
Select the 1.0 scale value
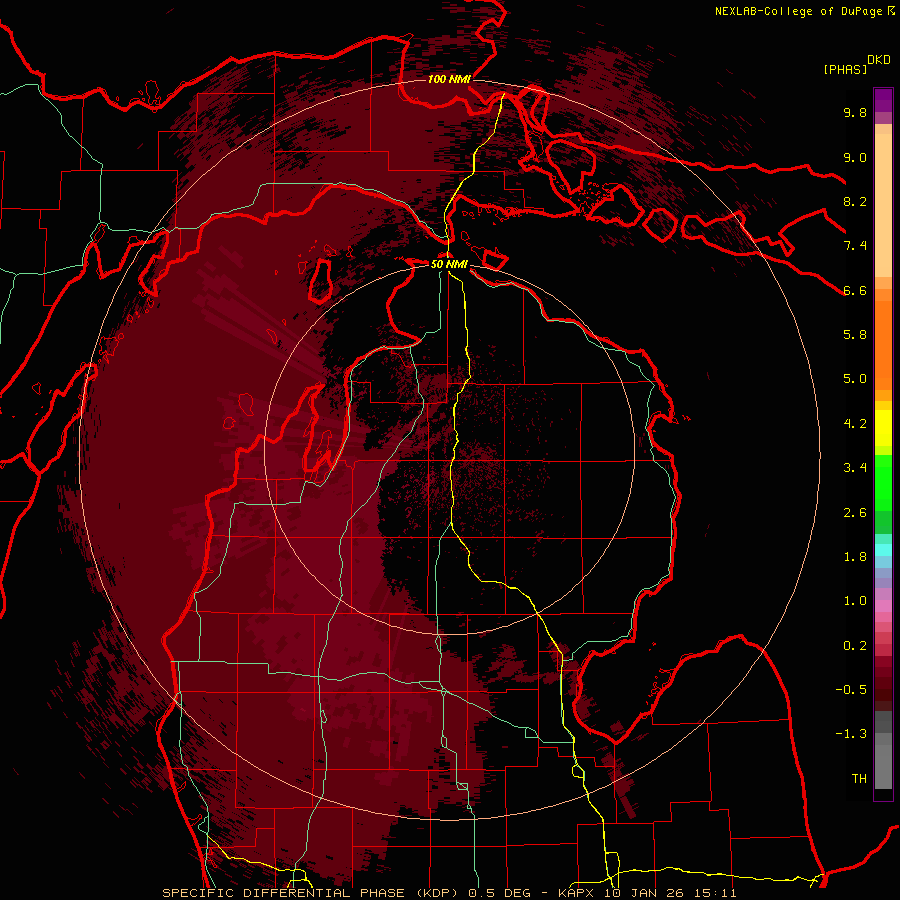coord(855,601)
